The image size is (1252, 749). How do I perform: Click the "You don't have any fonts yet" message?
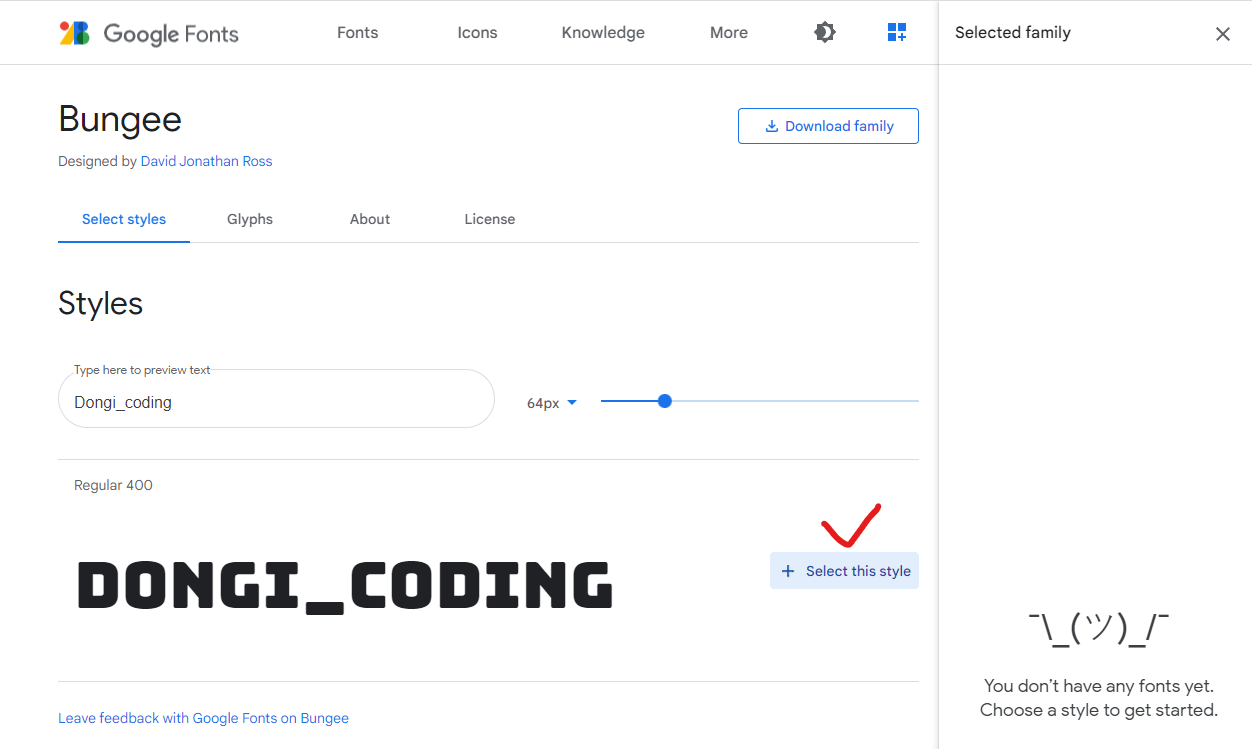(x=1098, y=698)
